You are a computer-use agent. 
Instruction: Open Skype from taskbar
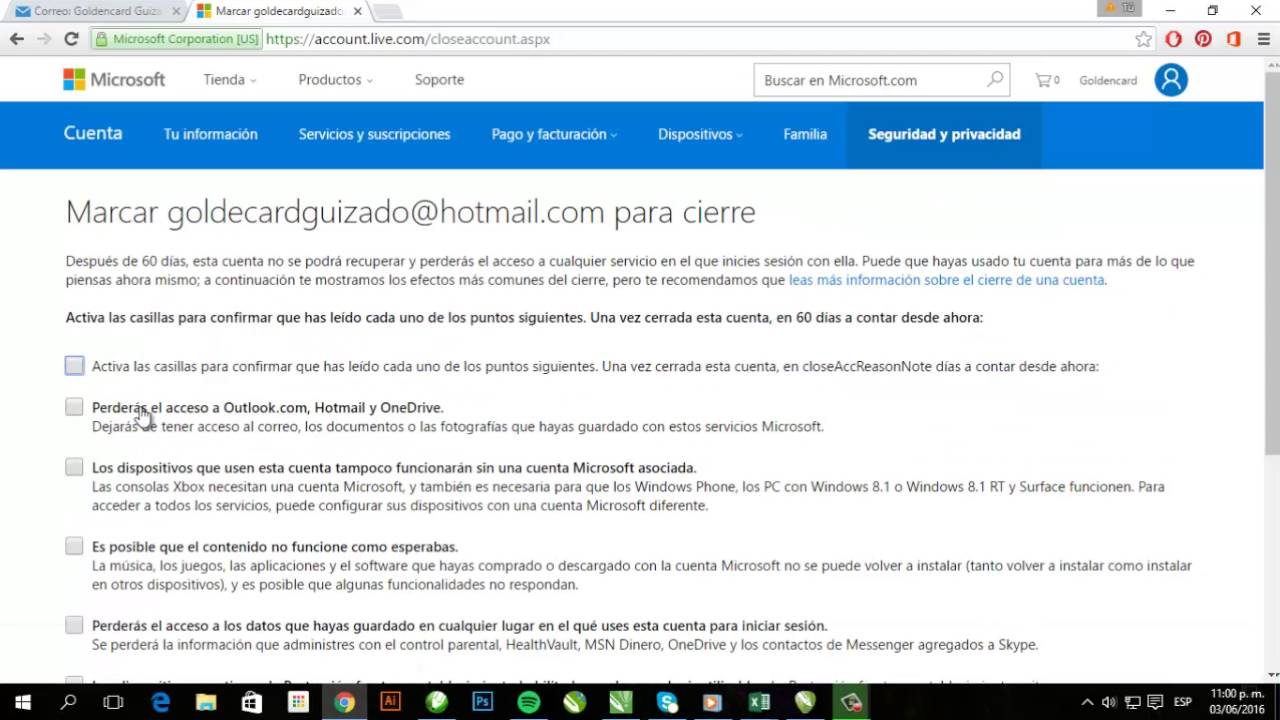pos(667,702)
